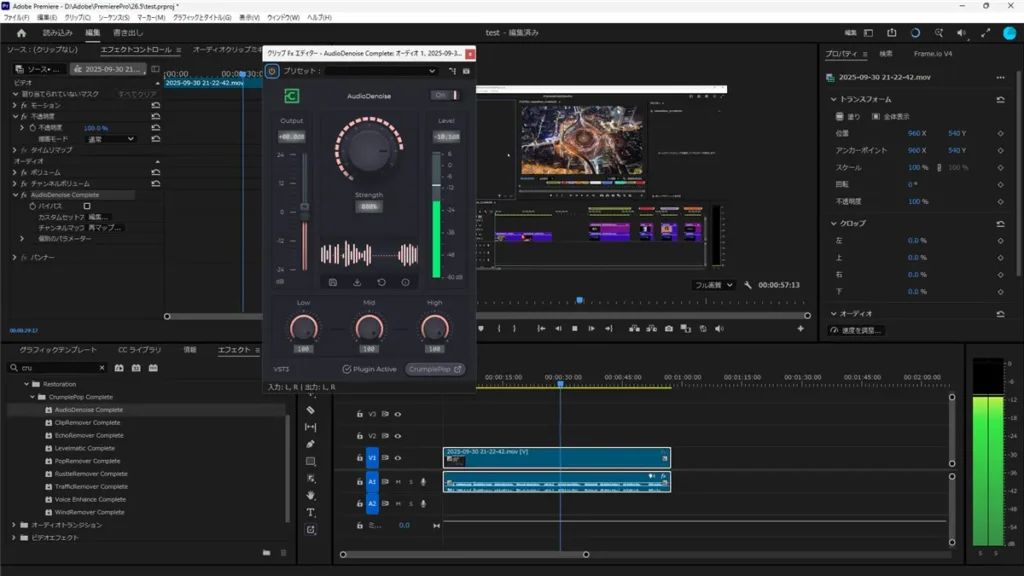Select the Pen tool in the timeline toolbox
Screen dimensions: 1024x576
coord(311,444)
